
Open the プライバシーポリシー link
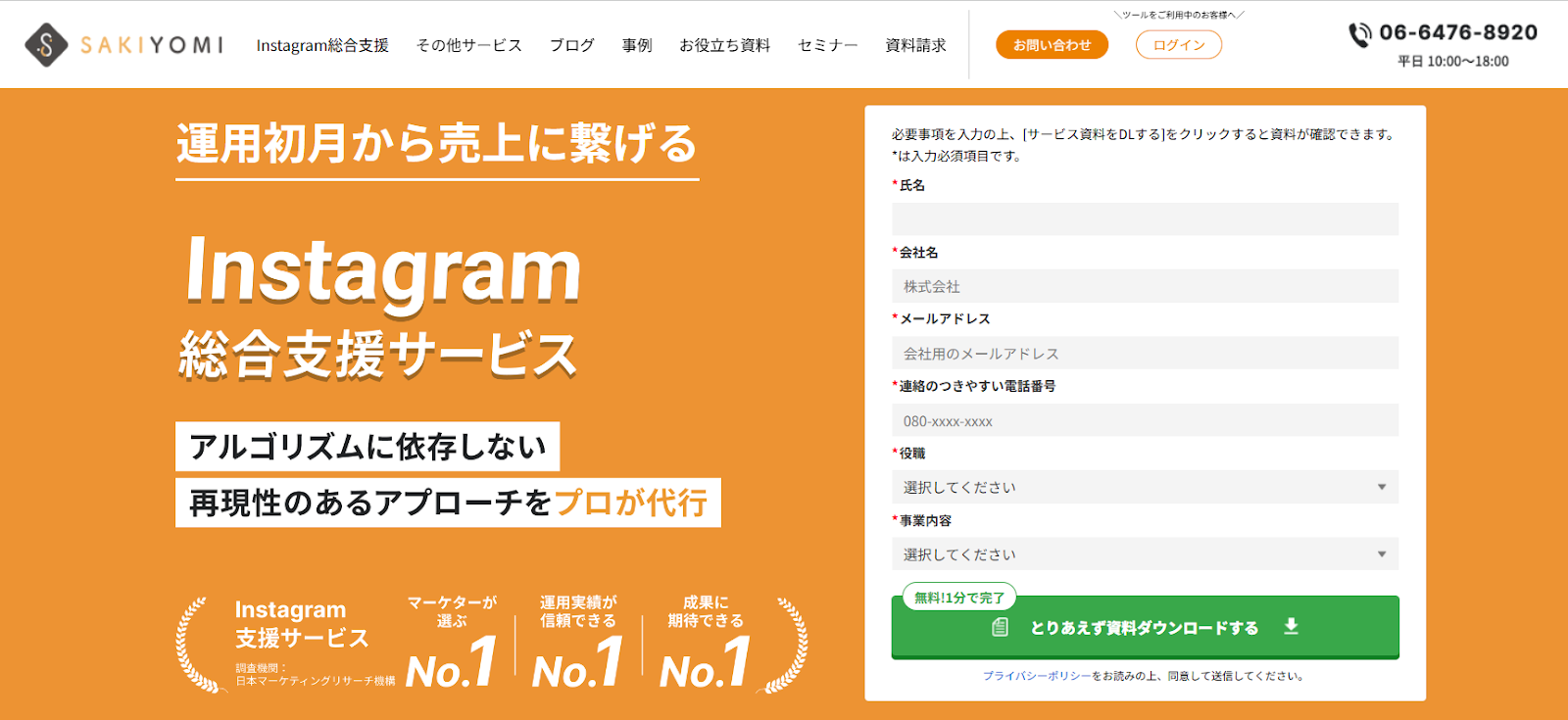tap(1036, 676)
